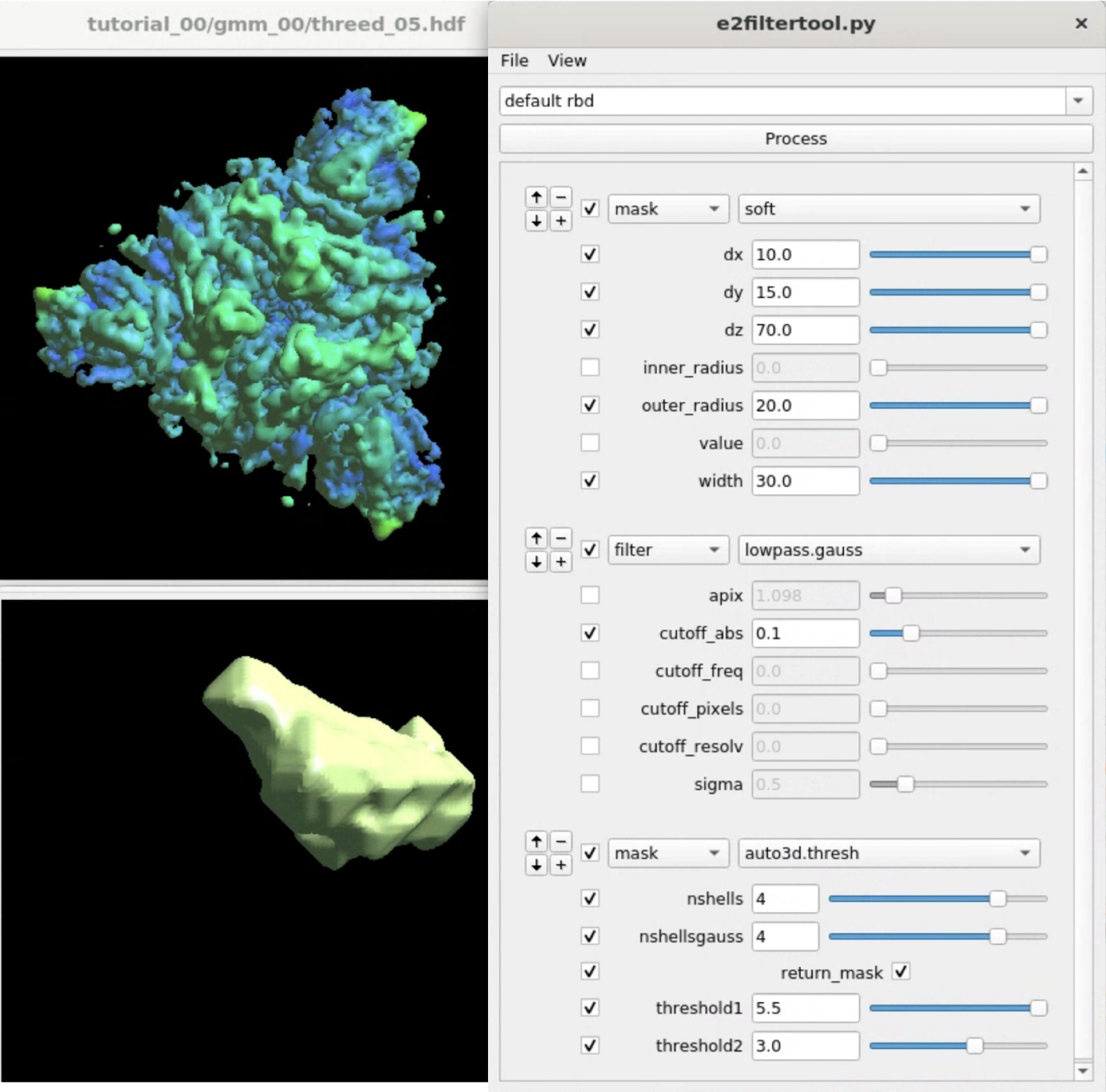
Task: Enable the inner_radius parameter checkbox
Action: (x=590, y=367)
